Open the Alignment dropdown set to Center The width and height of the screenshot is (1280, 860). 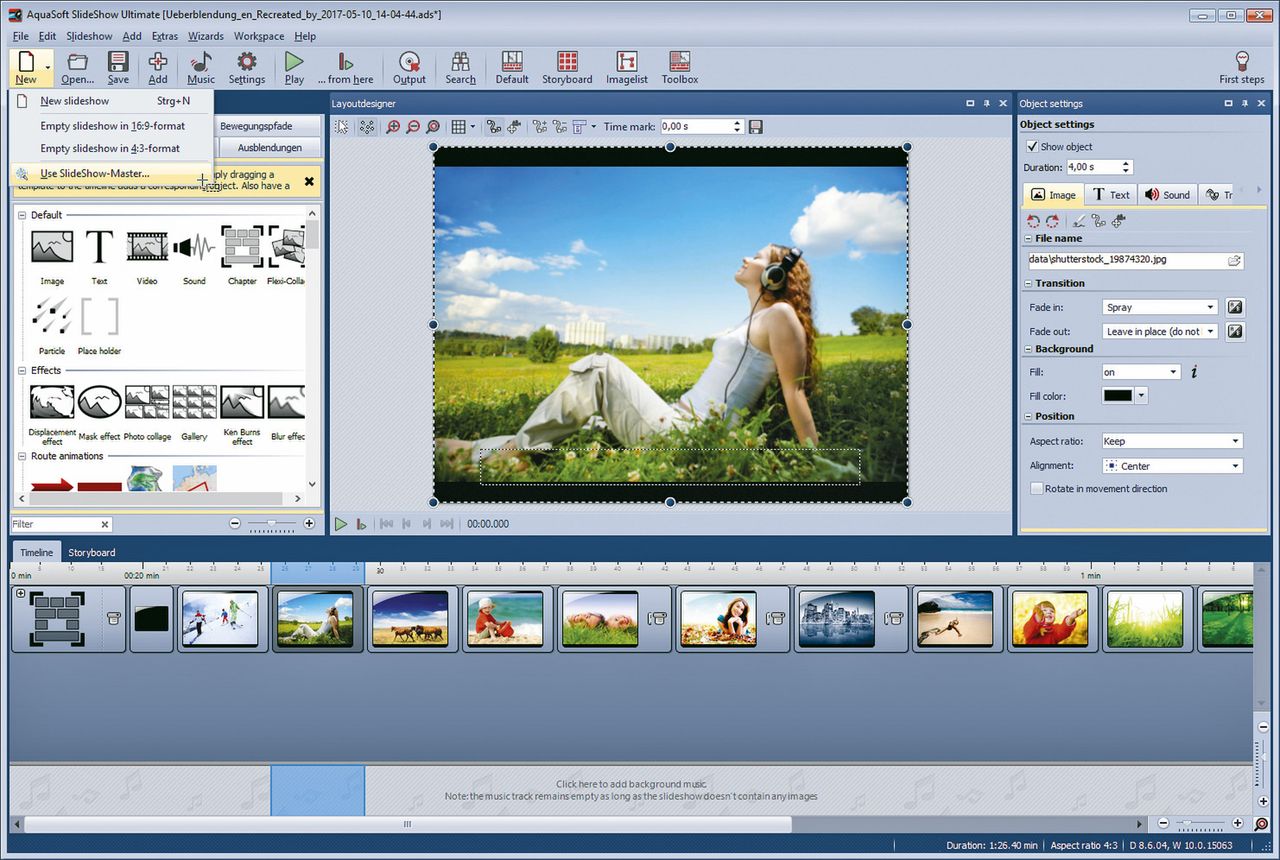coord(1171,466)
